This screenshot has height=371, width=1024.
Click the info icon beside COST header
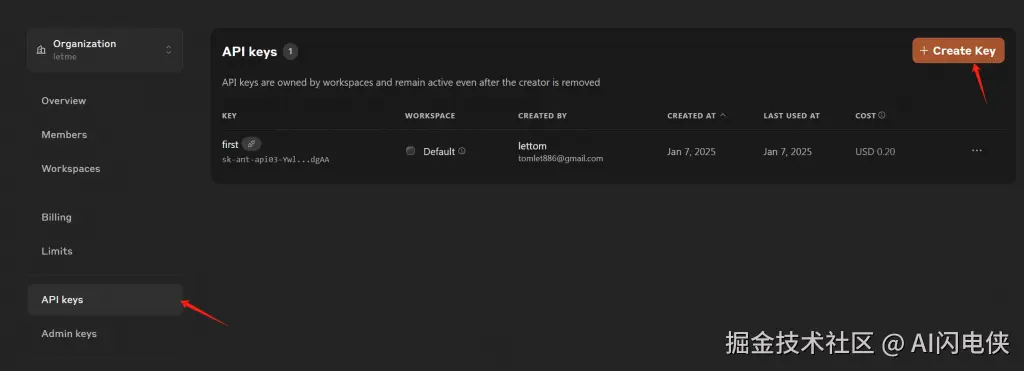[882, 116]
